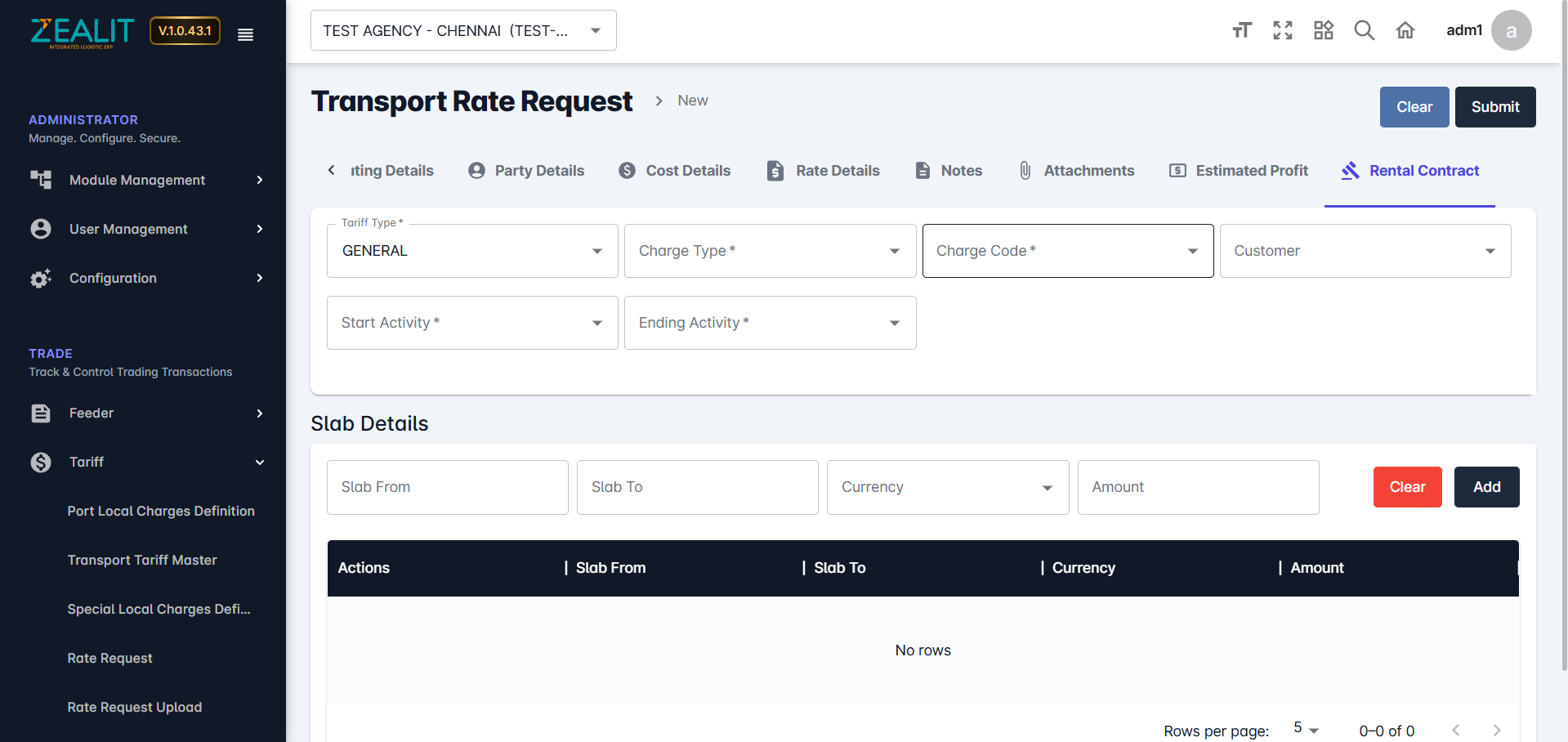
Task: Open the widgets grid icon
Action: click(x=1323, y=31)
